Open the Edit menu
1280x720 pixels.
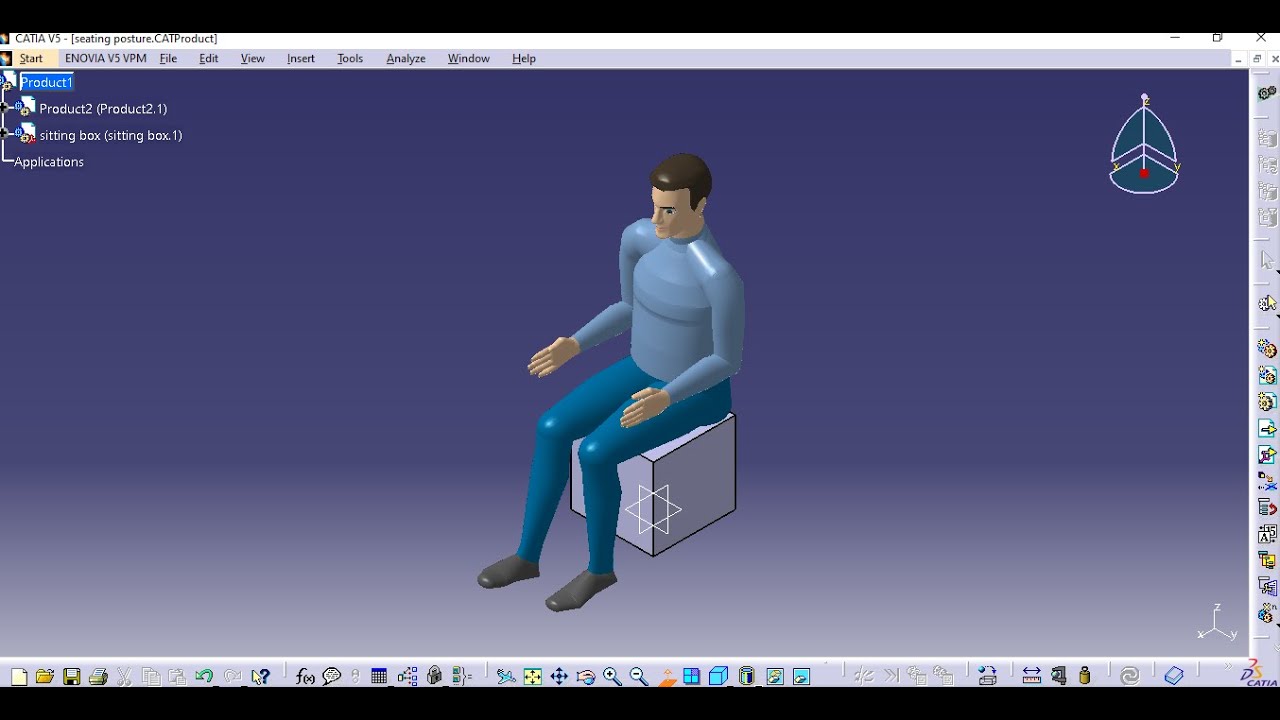[x=208, y=59]
